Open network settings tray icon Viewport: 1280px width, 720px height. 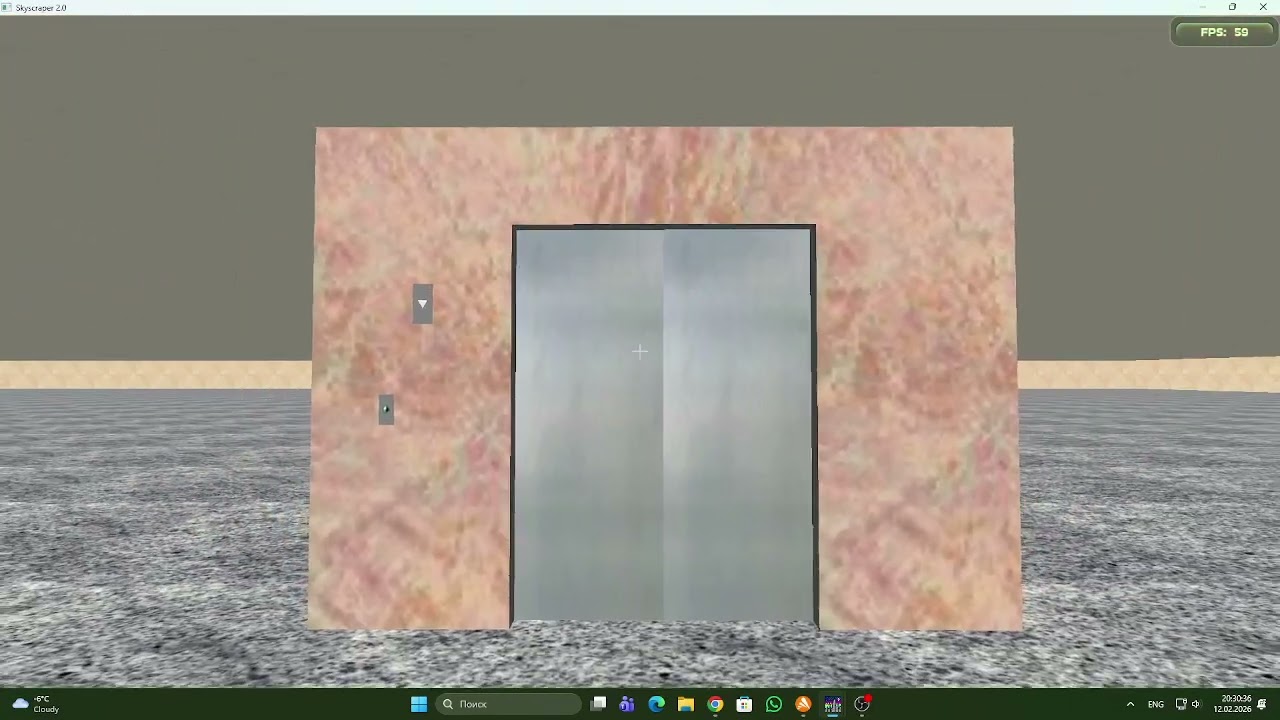tap(1181, 704)
